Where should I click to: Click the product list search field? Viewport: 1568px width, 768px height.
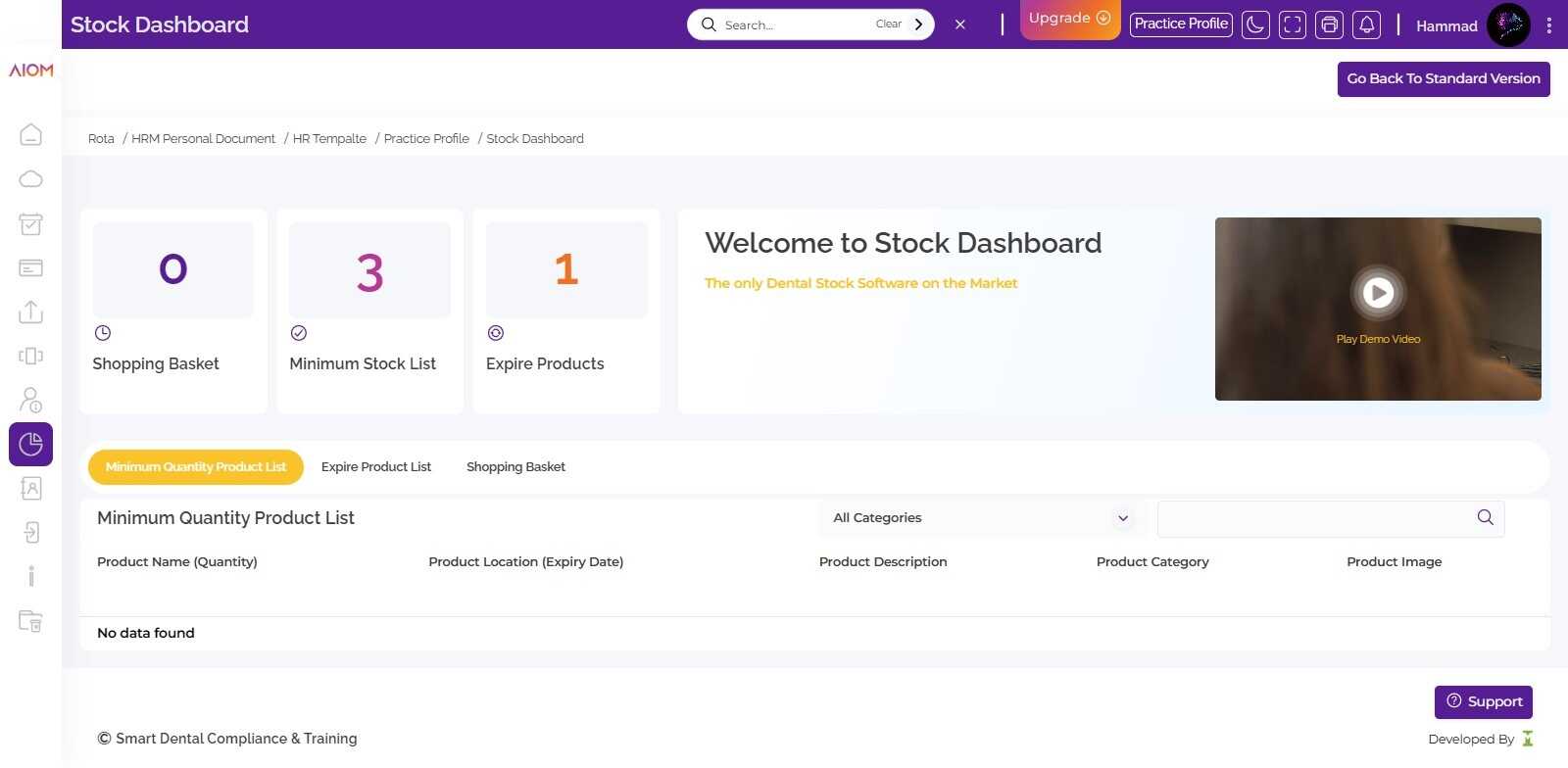[x=1313, y=518]
